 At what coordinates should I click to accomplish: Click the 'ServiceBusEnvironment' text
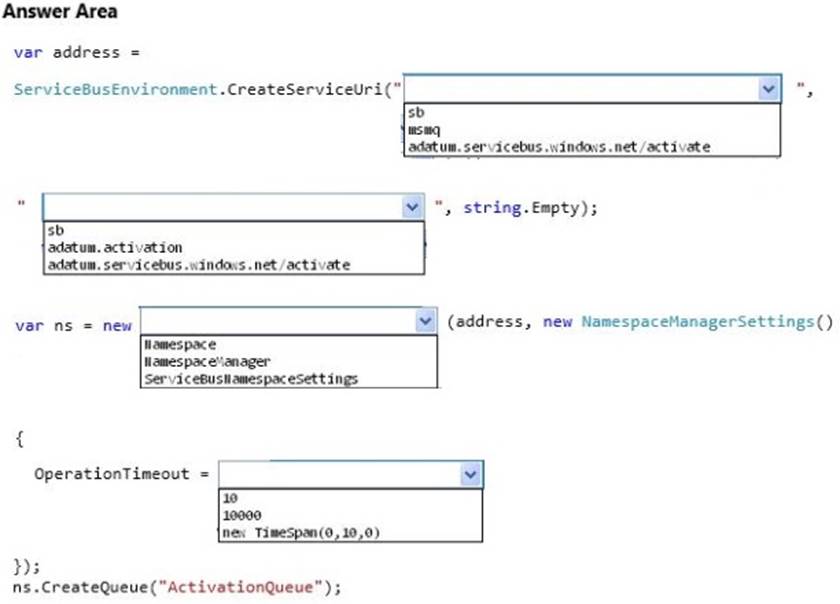click(115, 89)
